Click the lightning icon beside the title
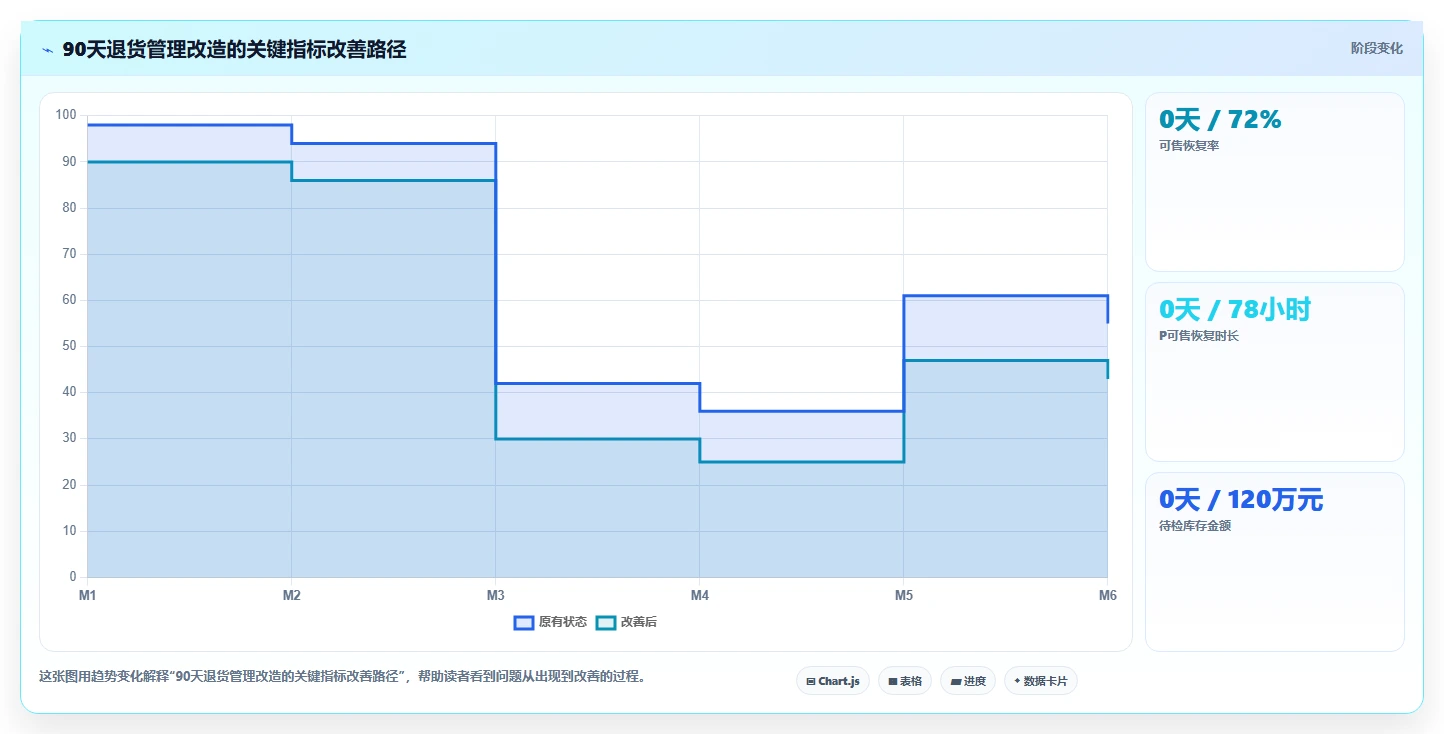Image resolution: width=1444 pixels, height=734 pixels. tap(48, 50)
